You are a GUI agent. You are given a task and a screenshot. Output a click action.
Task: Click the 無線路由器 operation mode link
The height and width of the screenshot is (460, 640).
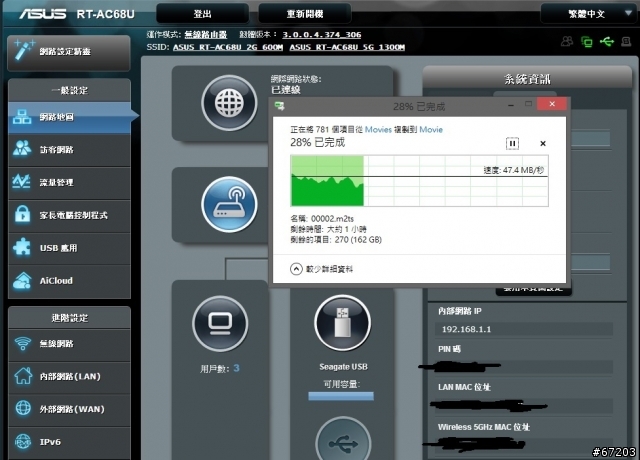coord(205,35)
